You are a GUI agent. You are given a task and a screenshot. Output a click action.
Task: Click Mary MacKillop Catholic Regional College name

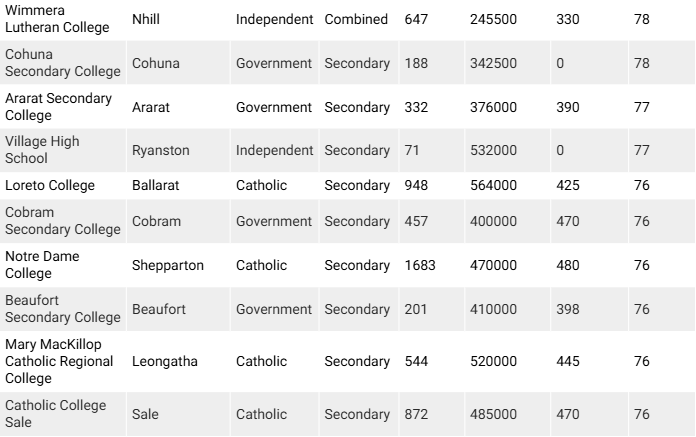tap(59, 361)
